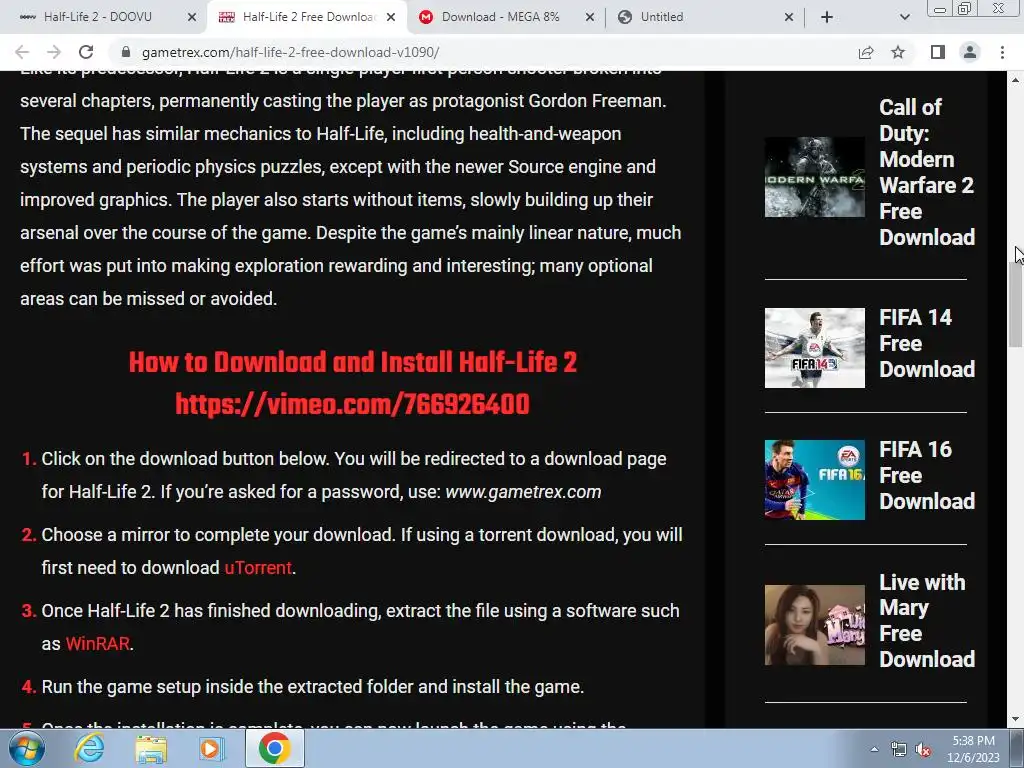Open the network status tray icon
The width and height of the screenshot is (1024, 768).
tap(899, 749)
